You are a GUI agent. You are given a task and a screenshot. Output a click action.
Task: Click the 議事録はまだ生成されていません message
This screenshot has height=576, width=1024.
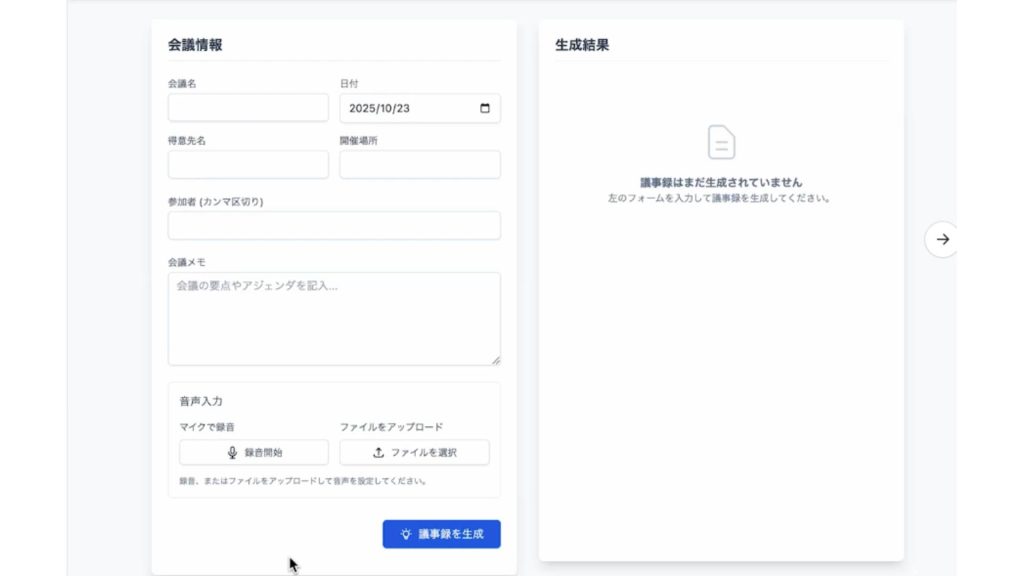click(721, 182)
